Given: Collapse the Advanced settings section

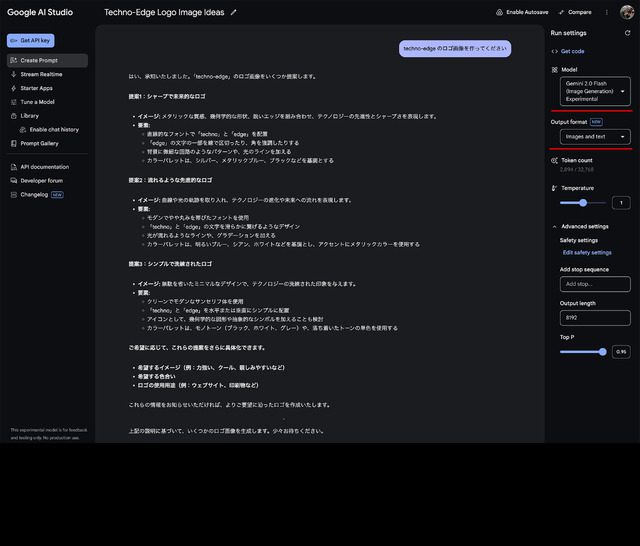Looking at the screenshot, I should coord(555,226).
